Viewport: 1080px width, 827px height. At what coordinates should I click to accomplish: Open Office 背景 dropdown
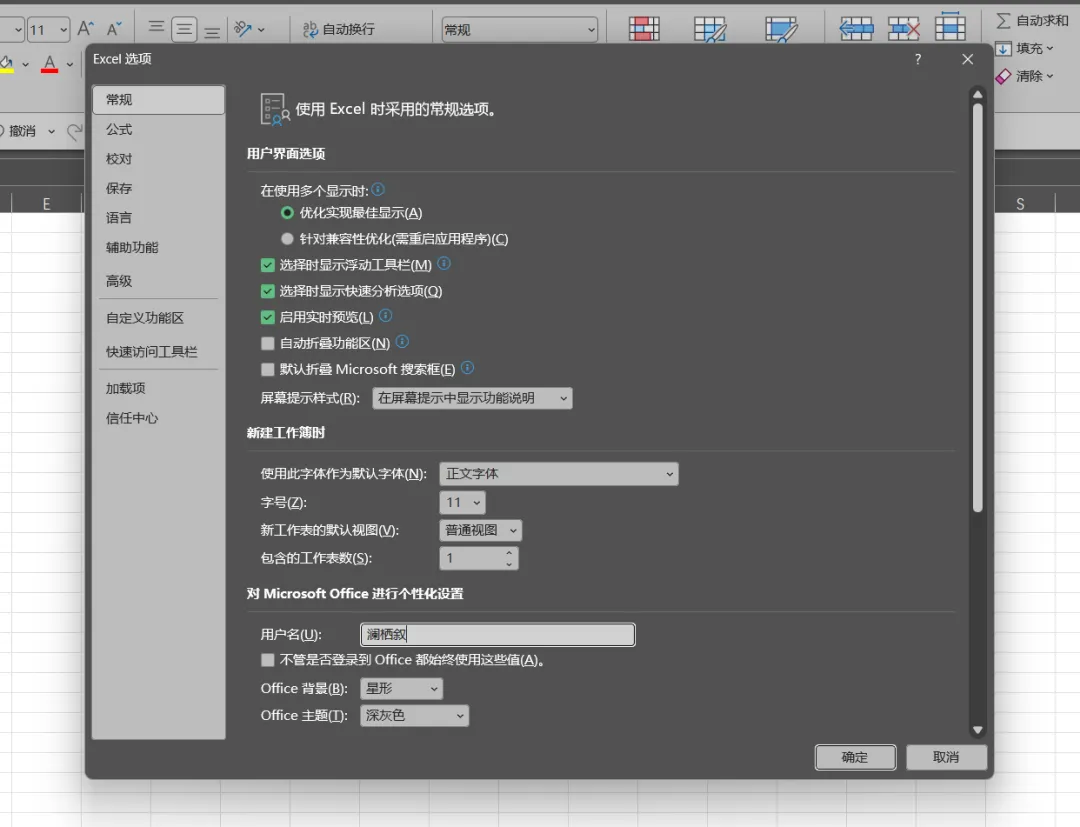pos(402,689)
